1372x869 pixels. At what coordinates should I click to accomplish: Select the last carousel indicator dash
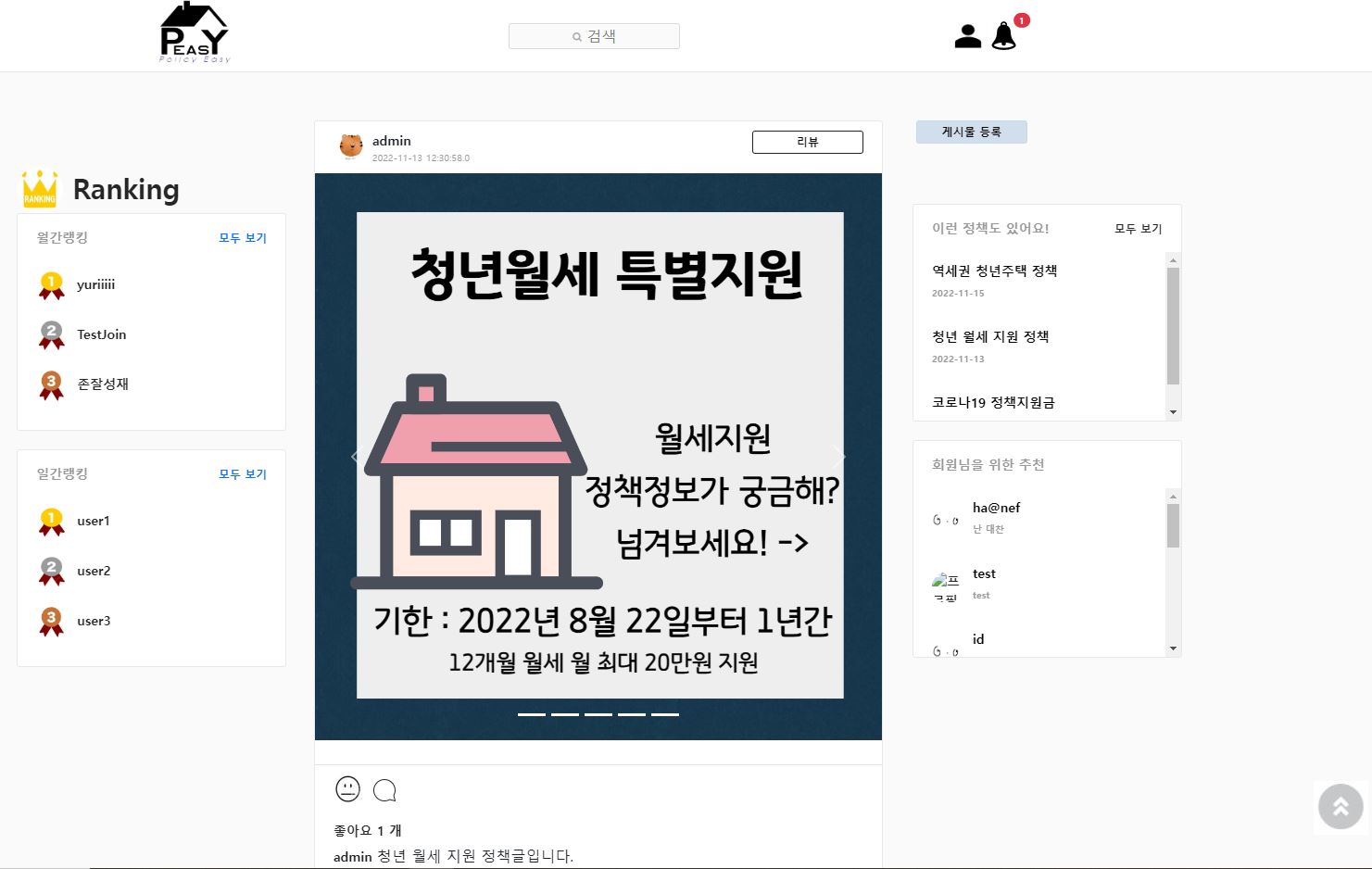pyautogui.click(x=665, y=714)
